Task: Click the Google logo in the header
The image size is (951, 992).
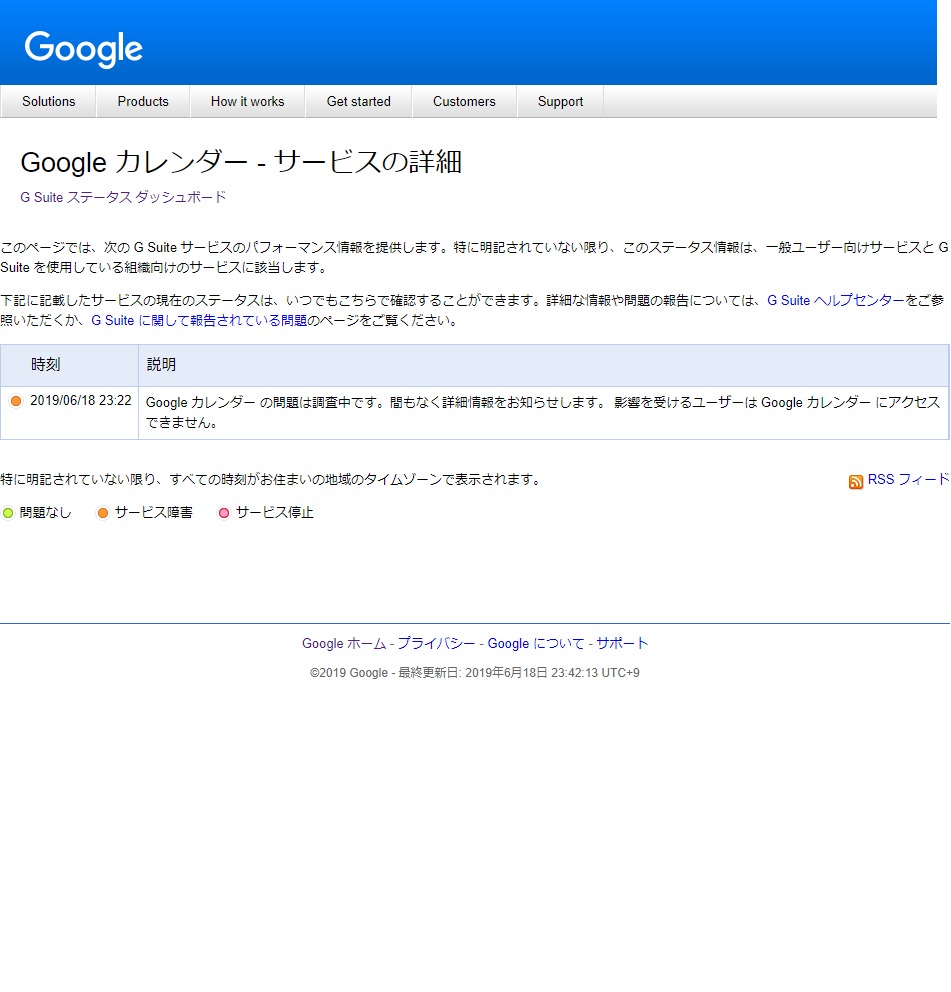Action: tap(84, 48)
